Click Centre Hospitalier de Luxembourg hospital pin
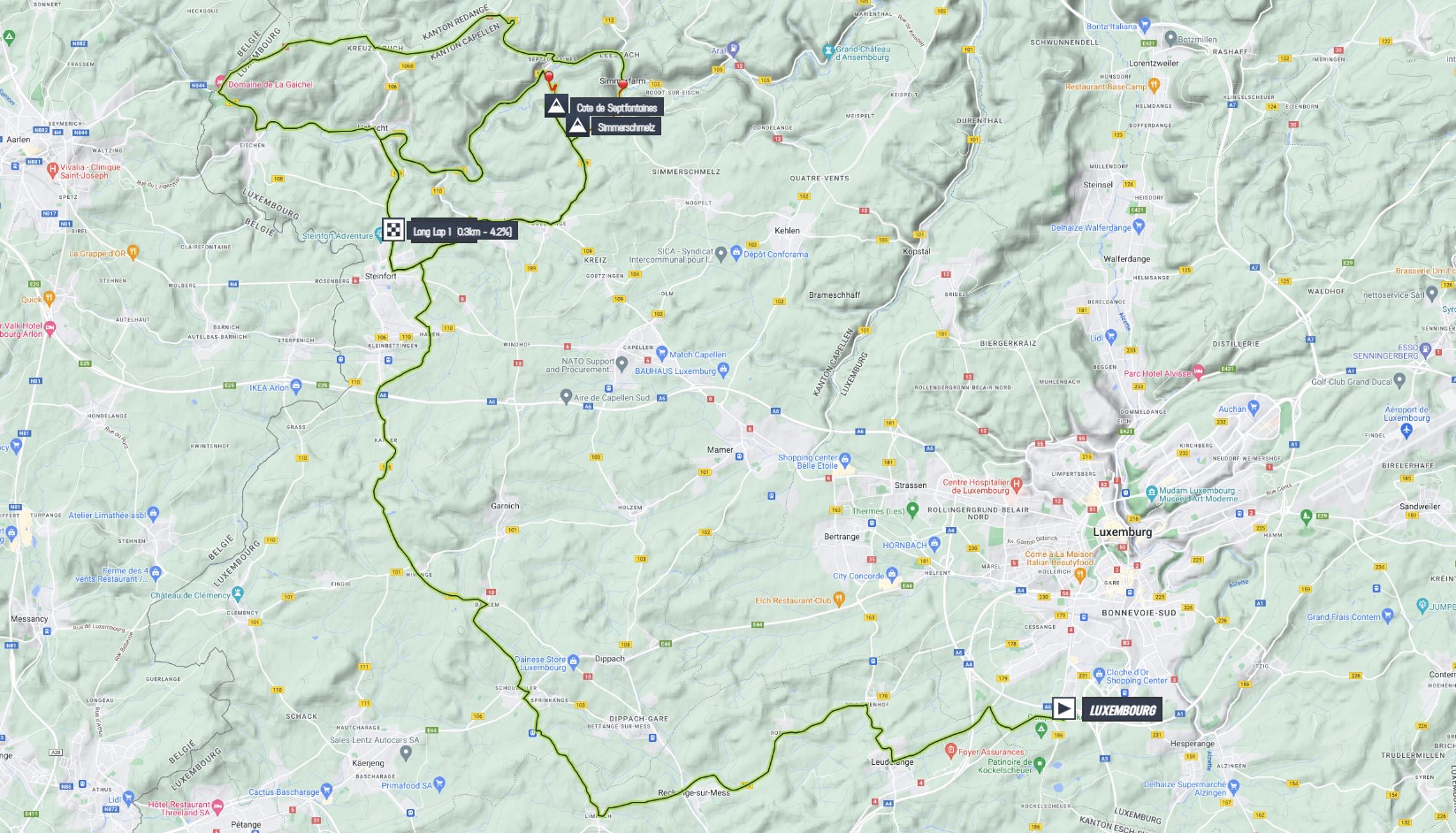This screenshot has height=833, width=1456. point(1017,484)
